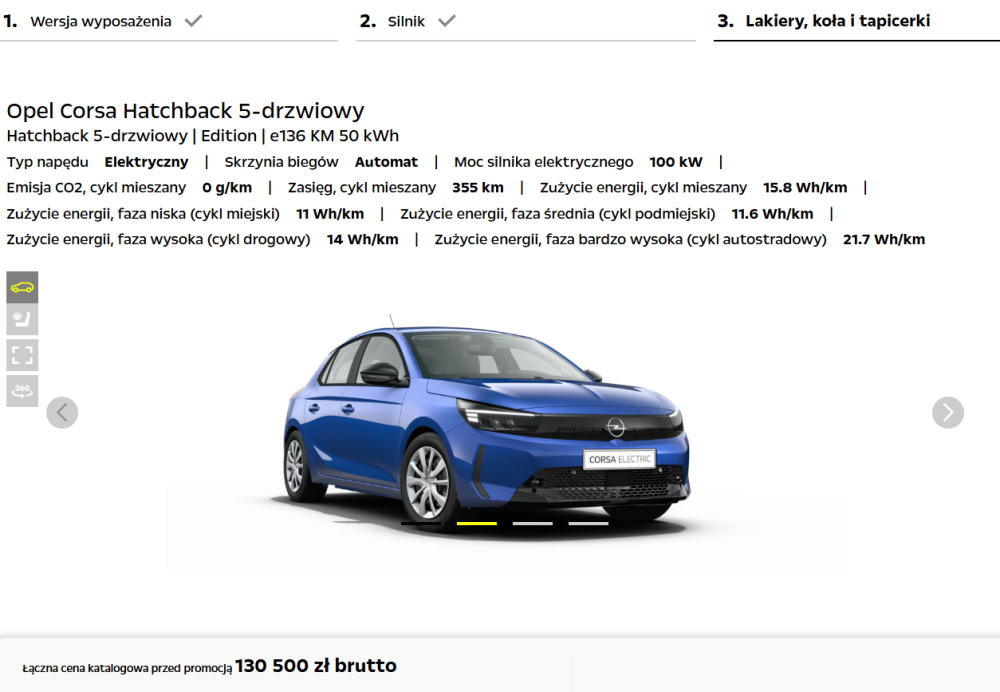Viewport: 1000px width, 692px height.
Task: Click the blue Opel Corsa car image
Action: pos(486,425)
